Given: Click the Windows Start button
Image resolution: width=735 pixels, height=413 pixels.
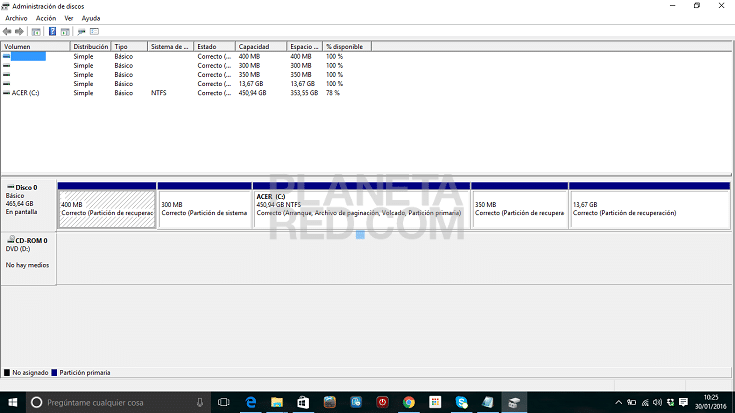Looking at the screenshot, I should click(12, 402).
